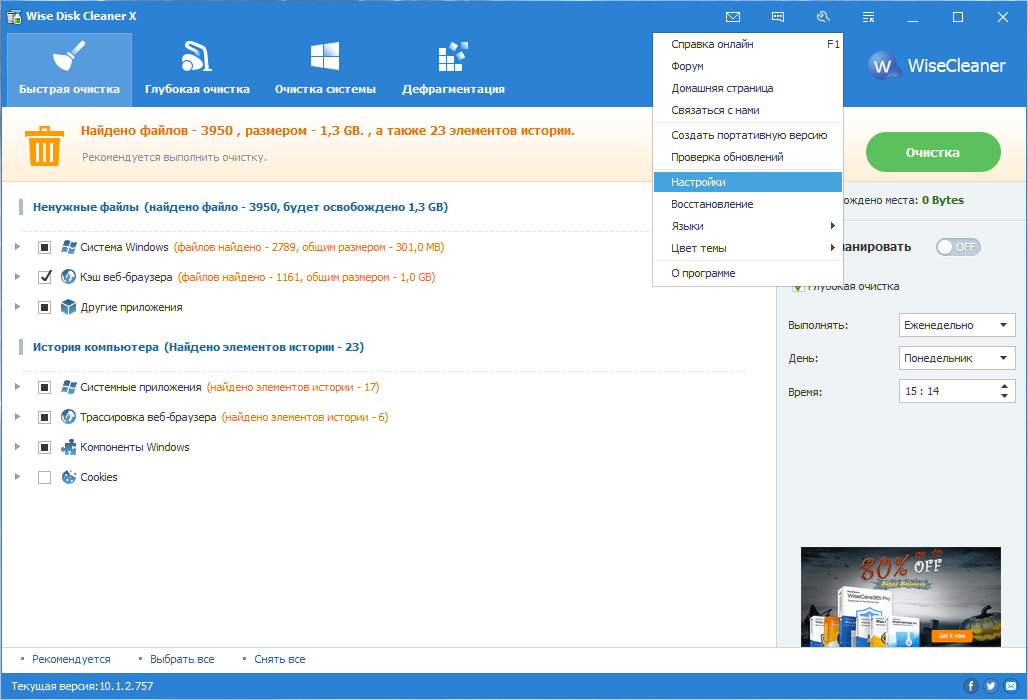Toggle the Другие приложения checkbox
1028x700 pixels.
(45, 307)
